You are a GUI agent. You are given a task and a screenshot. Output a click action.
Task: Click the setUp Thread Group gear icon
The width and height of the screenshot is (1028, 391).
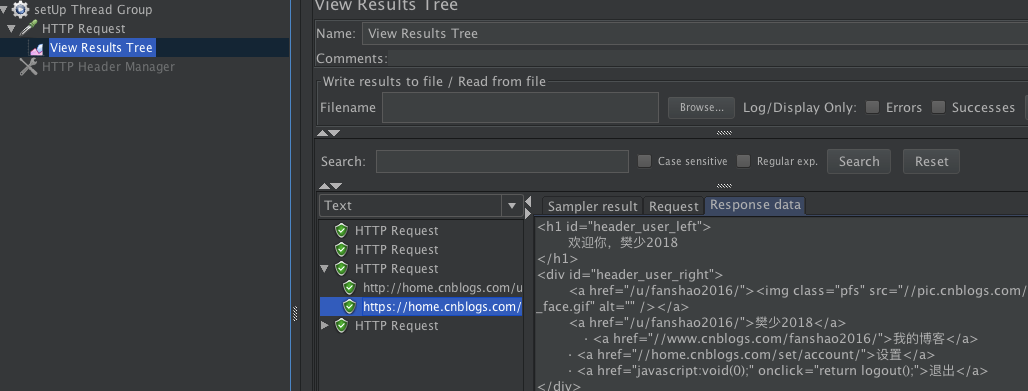point(20,9)
